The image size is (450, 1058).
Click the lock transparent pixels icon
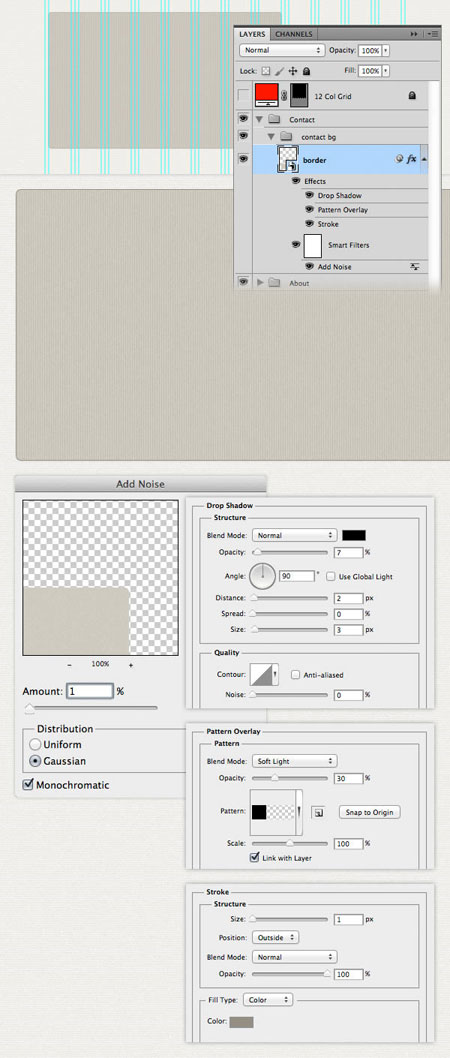(266, 71)
